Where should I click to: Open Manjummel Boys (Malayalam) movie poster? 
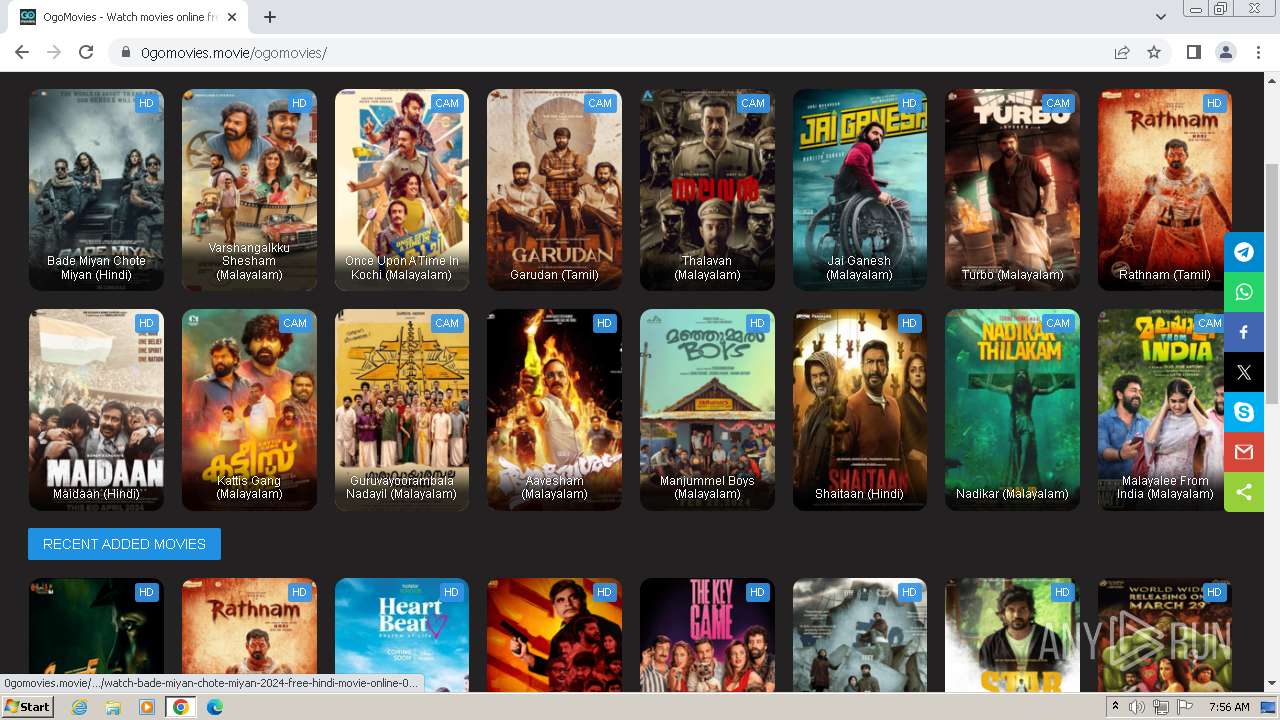[707, 410]
